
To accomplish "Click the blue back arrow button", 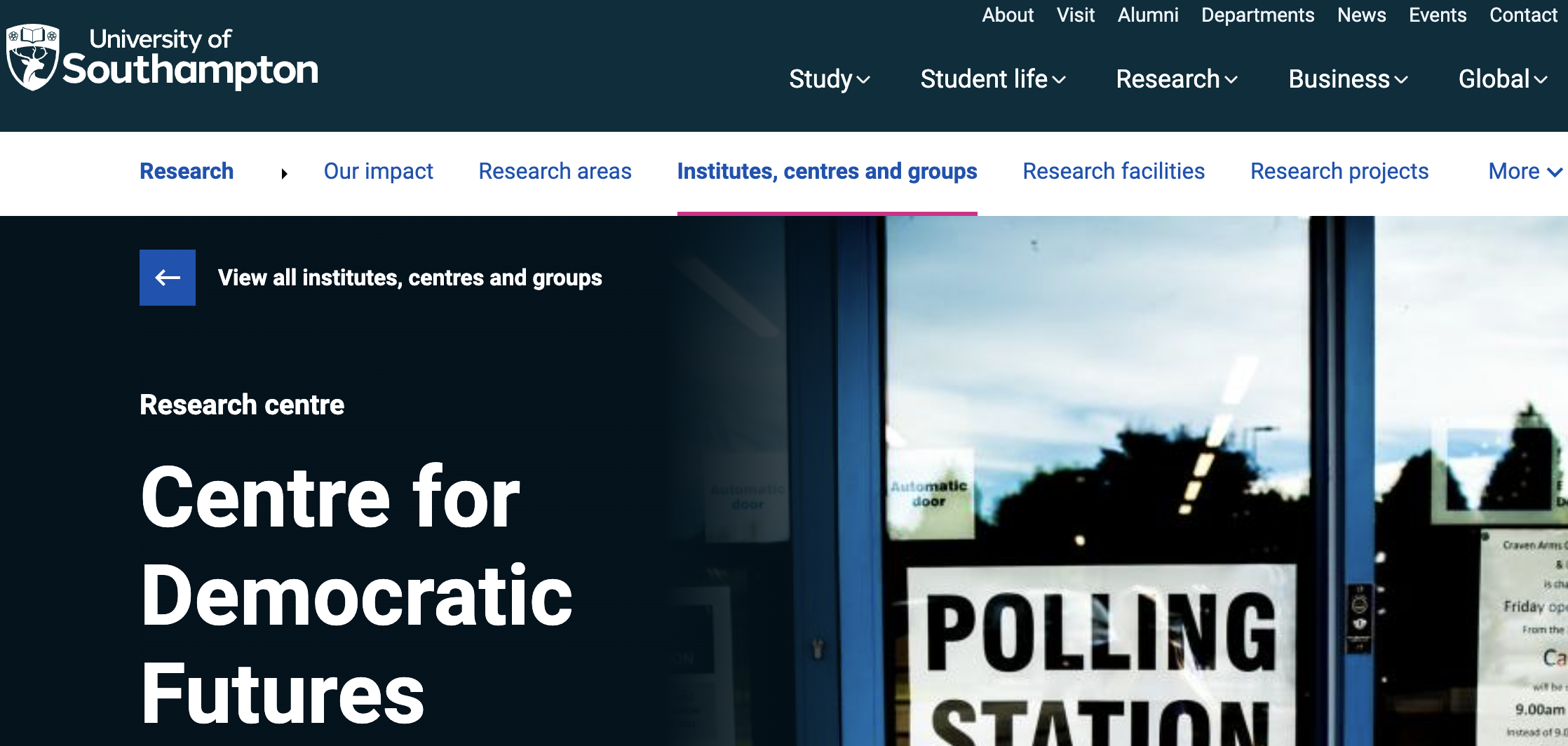I will pos(168,278).
